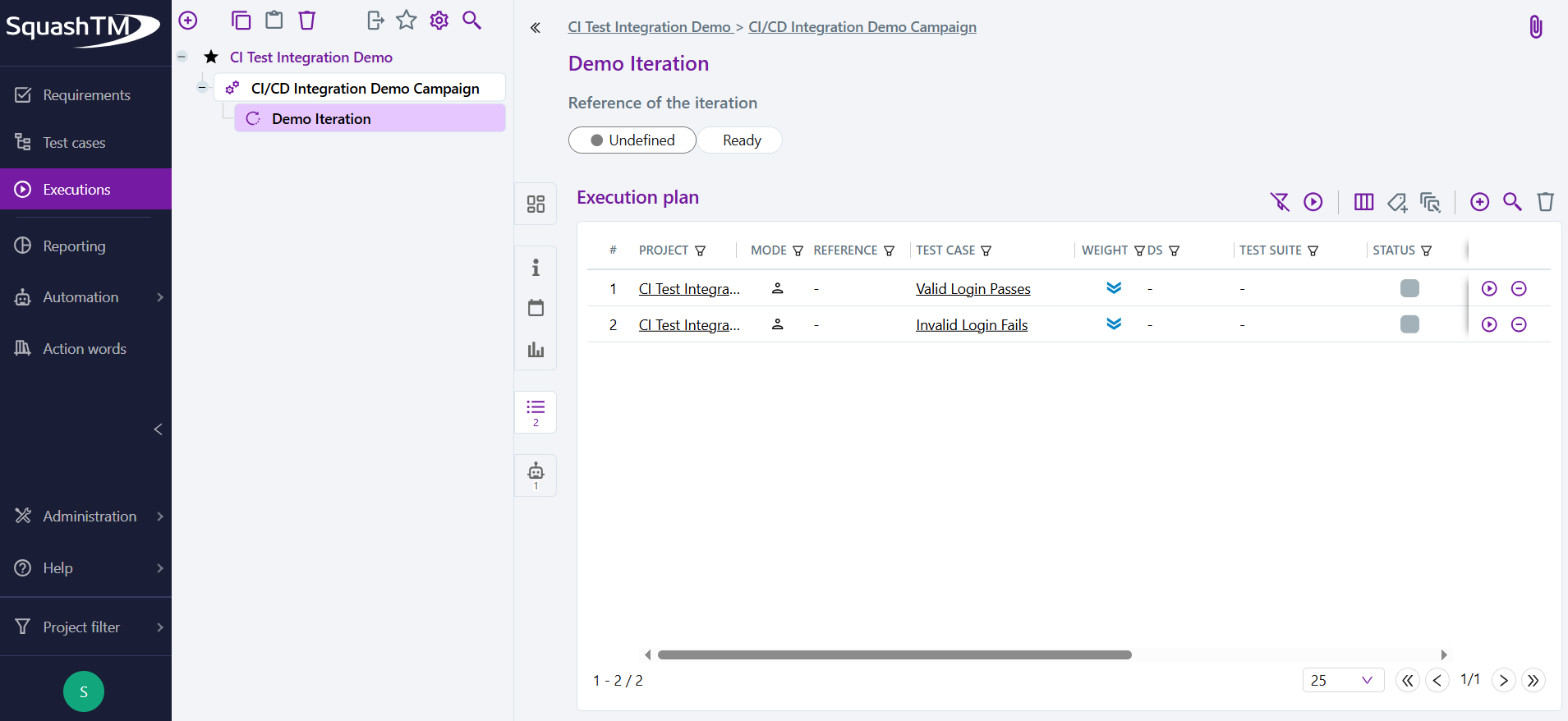Collapse the CI/CD Integration Demo Campaign node
1568x721 pixels.
(x=202, y=87)
